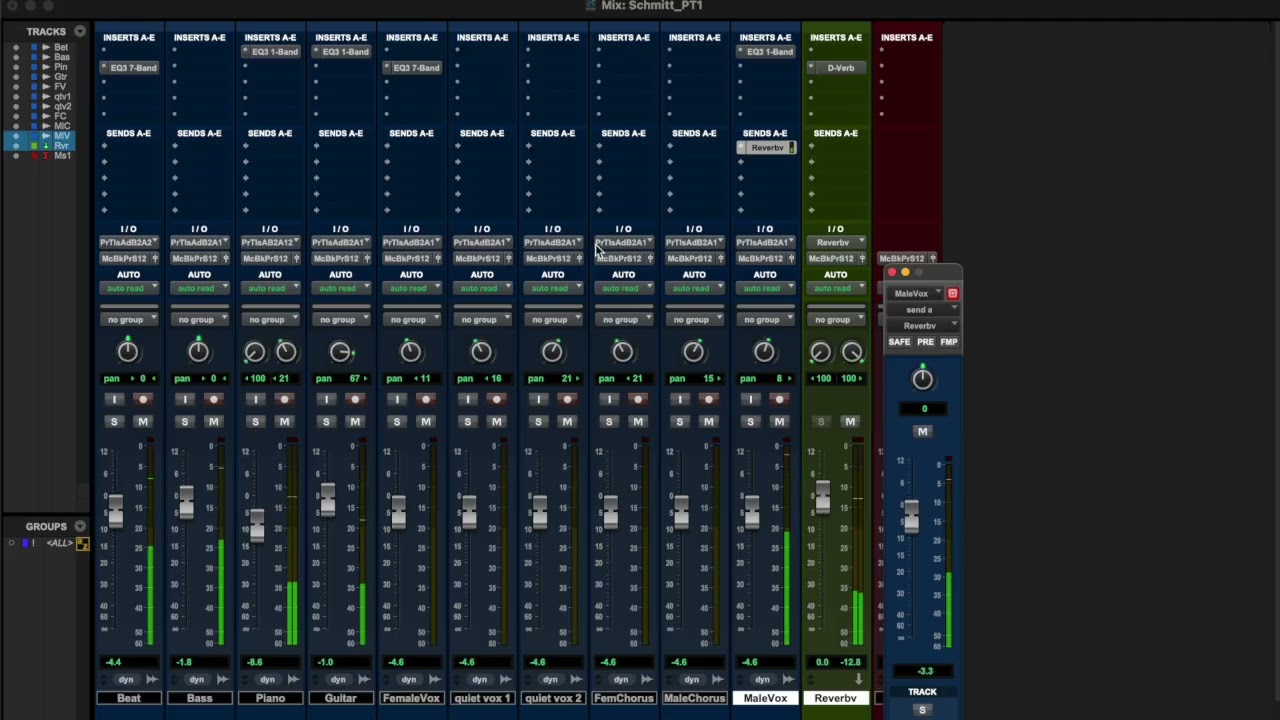Record-enable the Beat track
Image resolution: width=1280 pixels, height=720 pixels.
tap(143, 400)
